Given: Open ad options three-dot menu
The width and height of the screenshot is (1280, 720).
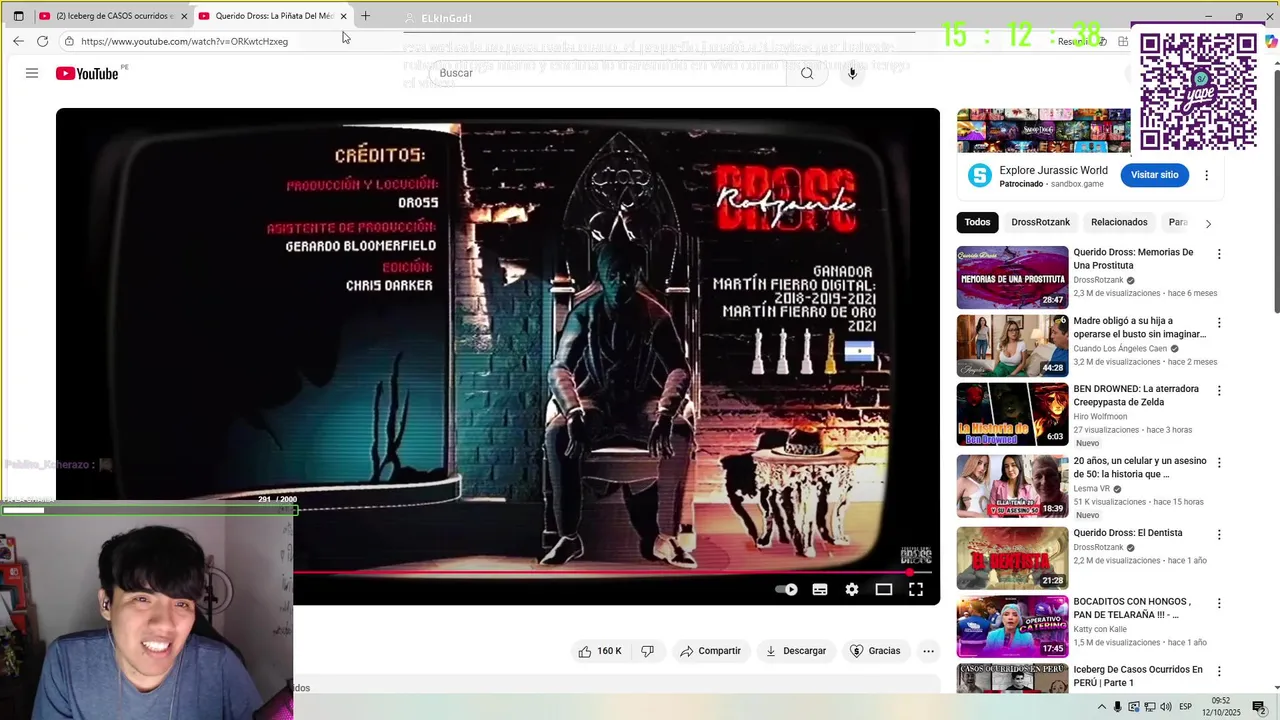Looking at the screenshot, I should [x=1206, y=175].
